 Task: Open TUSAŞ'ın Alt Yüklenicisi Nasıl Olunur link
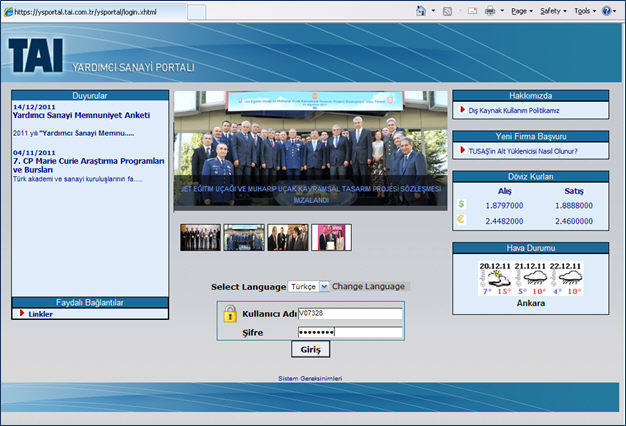coord(523,151)
